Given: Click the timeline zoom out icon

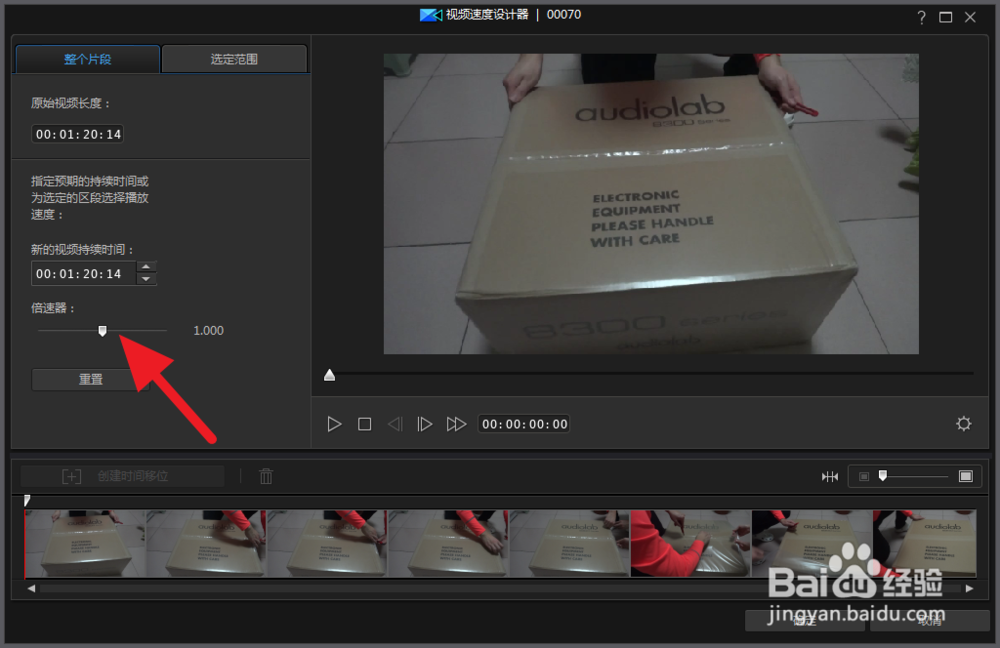Looking at the screenshot, I should pos(864,476).
